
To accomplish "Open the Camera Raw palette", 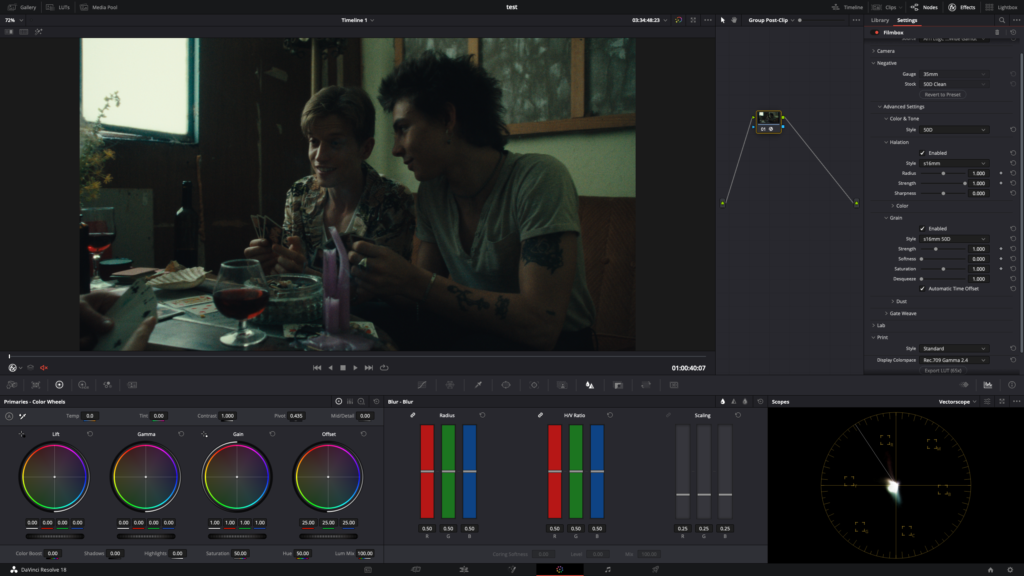I will (x=12, y=385).
